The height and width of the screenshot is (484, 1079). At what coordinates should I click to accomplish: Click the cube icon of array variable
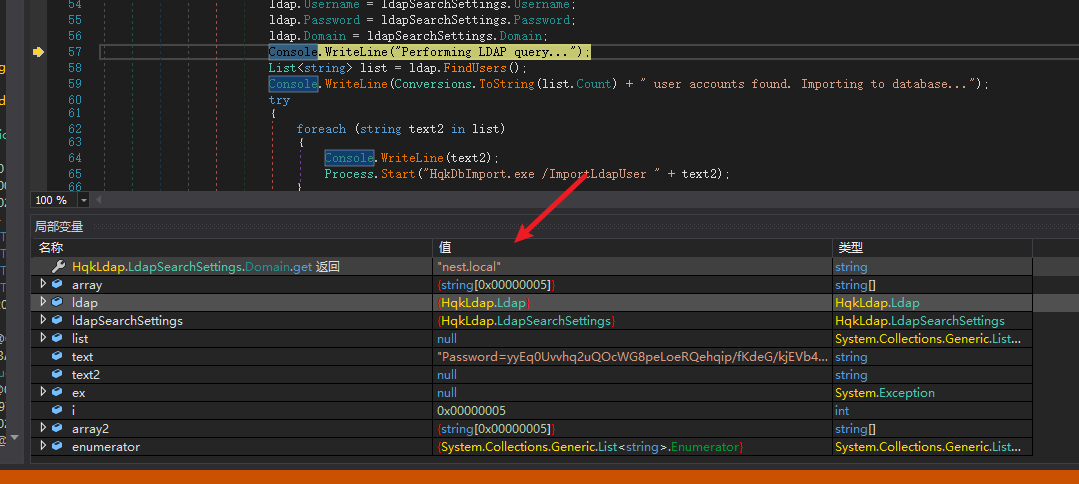click(58, 284)
